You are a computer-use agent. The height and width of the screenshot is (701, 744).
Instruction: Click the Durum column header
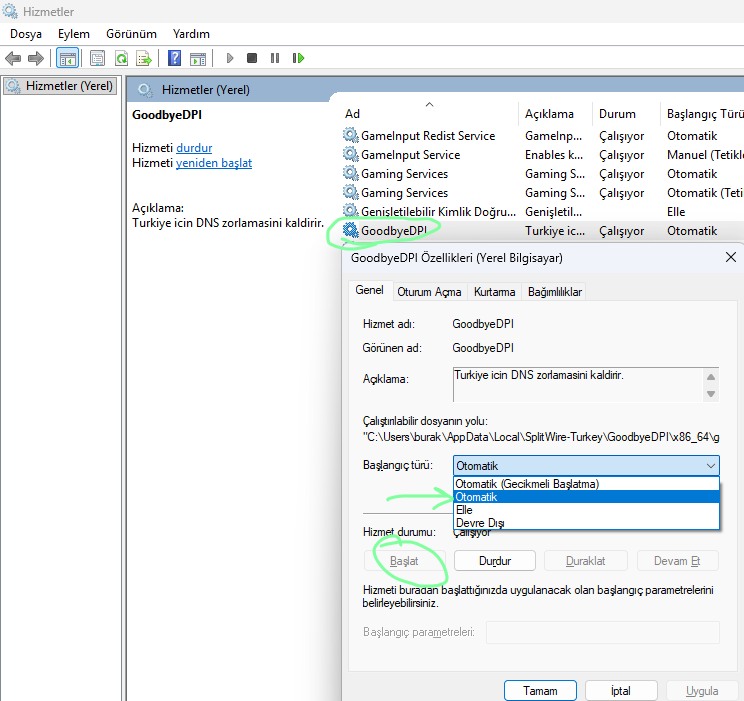(626, 113)
